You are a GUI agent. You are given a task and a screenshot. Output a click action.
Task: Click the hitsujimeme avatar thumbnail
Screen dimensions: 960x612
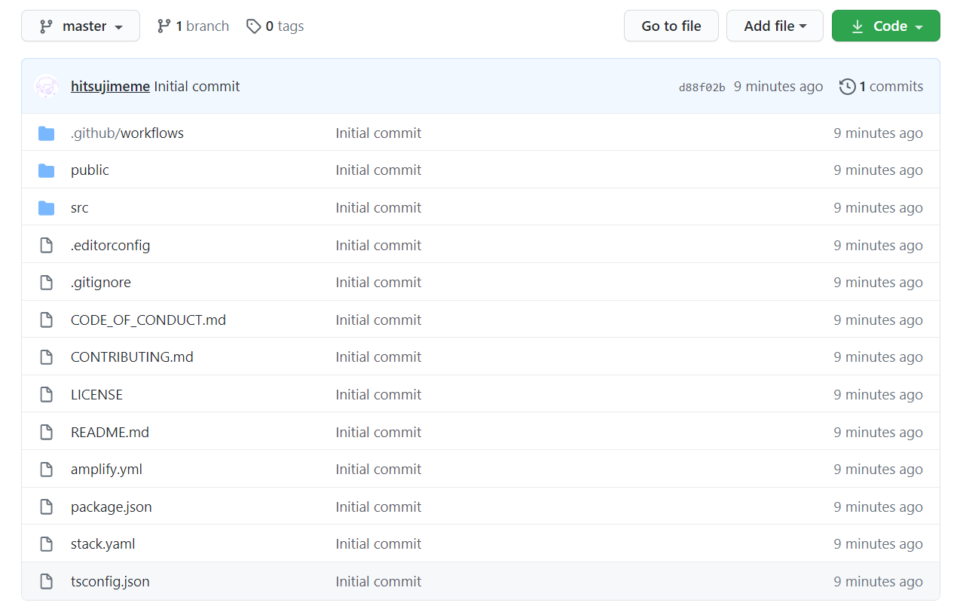46,86
